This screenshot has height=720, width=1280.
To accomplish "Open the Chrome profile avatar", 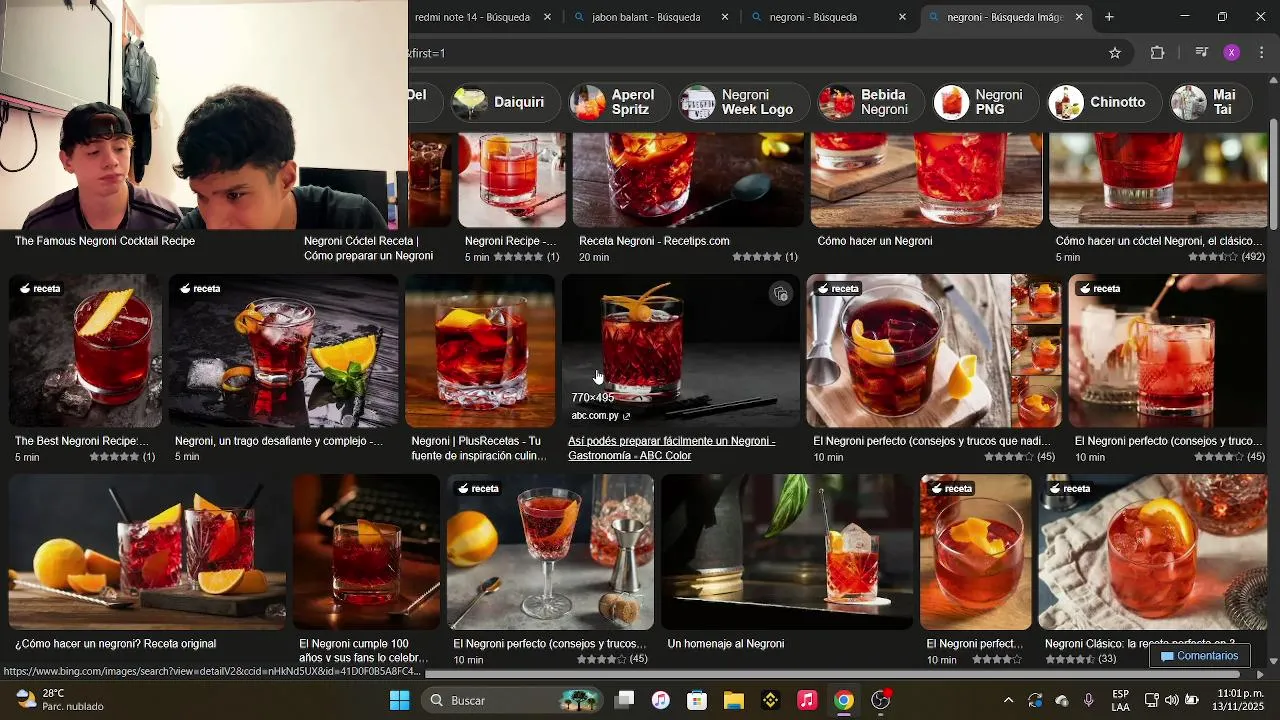I will pos(1232,53).
